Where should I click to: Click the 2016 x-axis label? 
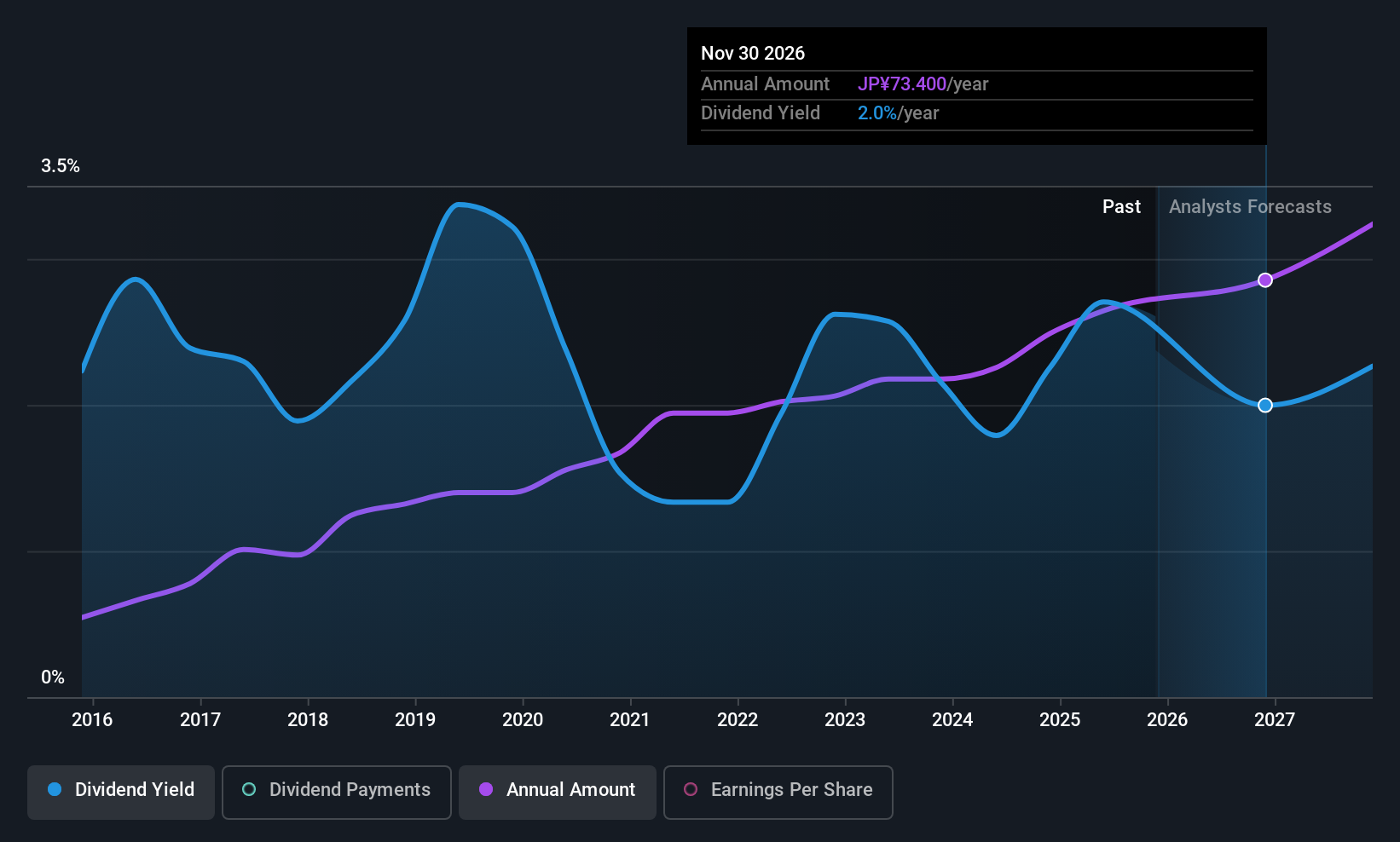92,720
